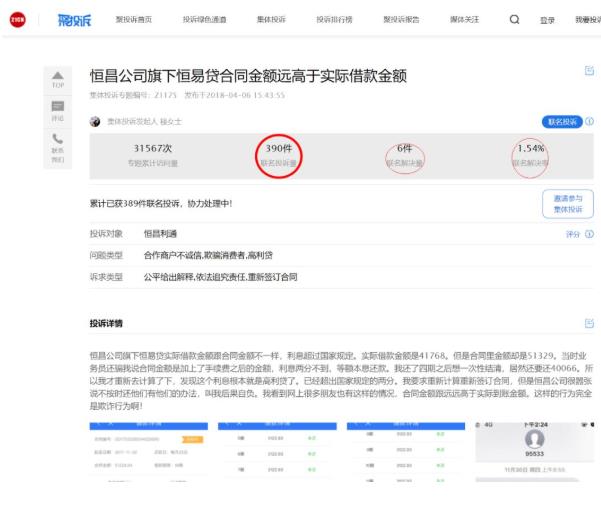This screenshot has width=601, height=511.
Task: Click the 登录 link
Action: click(547, 20)
